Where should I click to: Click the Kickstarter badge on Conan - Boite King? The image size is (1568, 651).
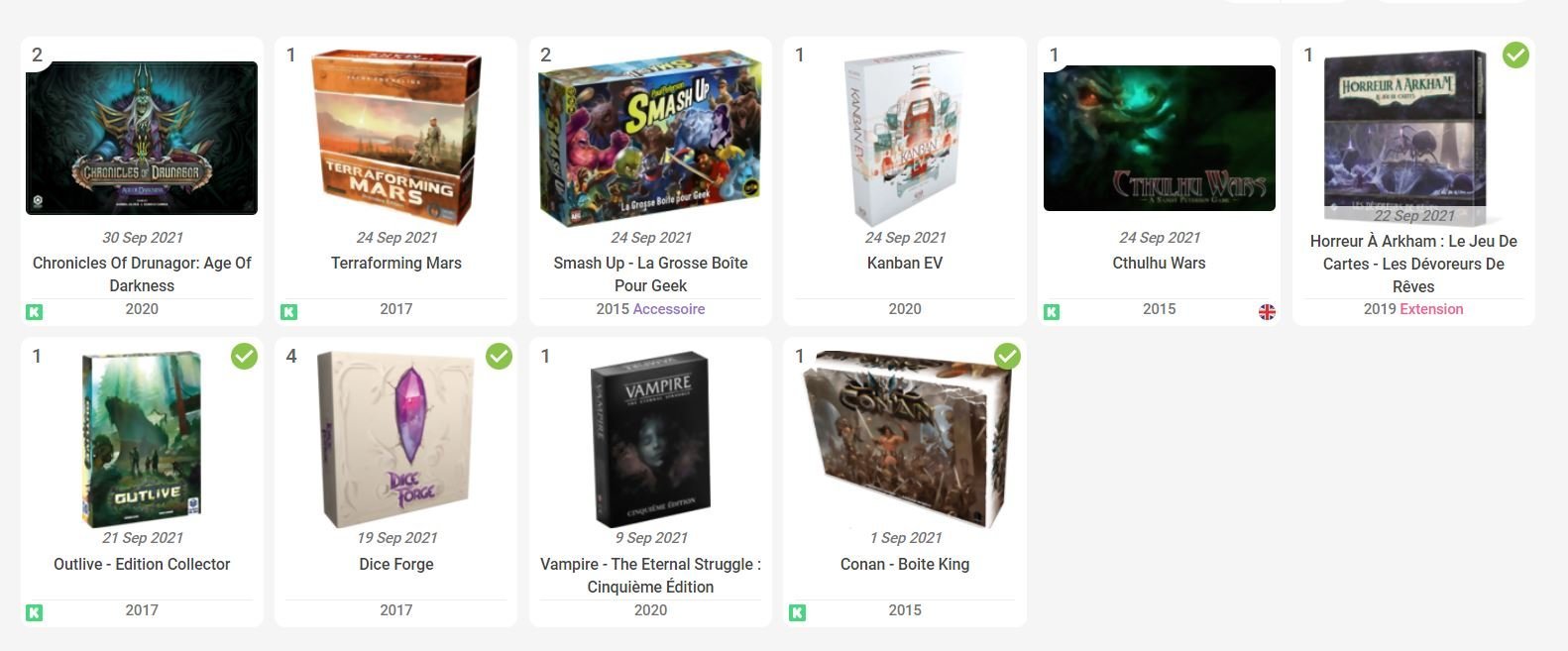pos(797,613)
